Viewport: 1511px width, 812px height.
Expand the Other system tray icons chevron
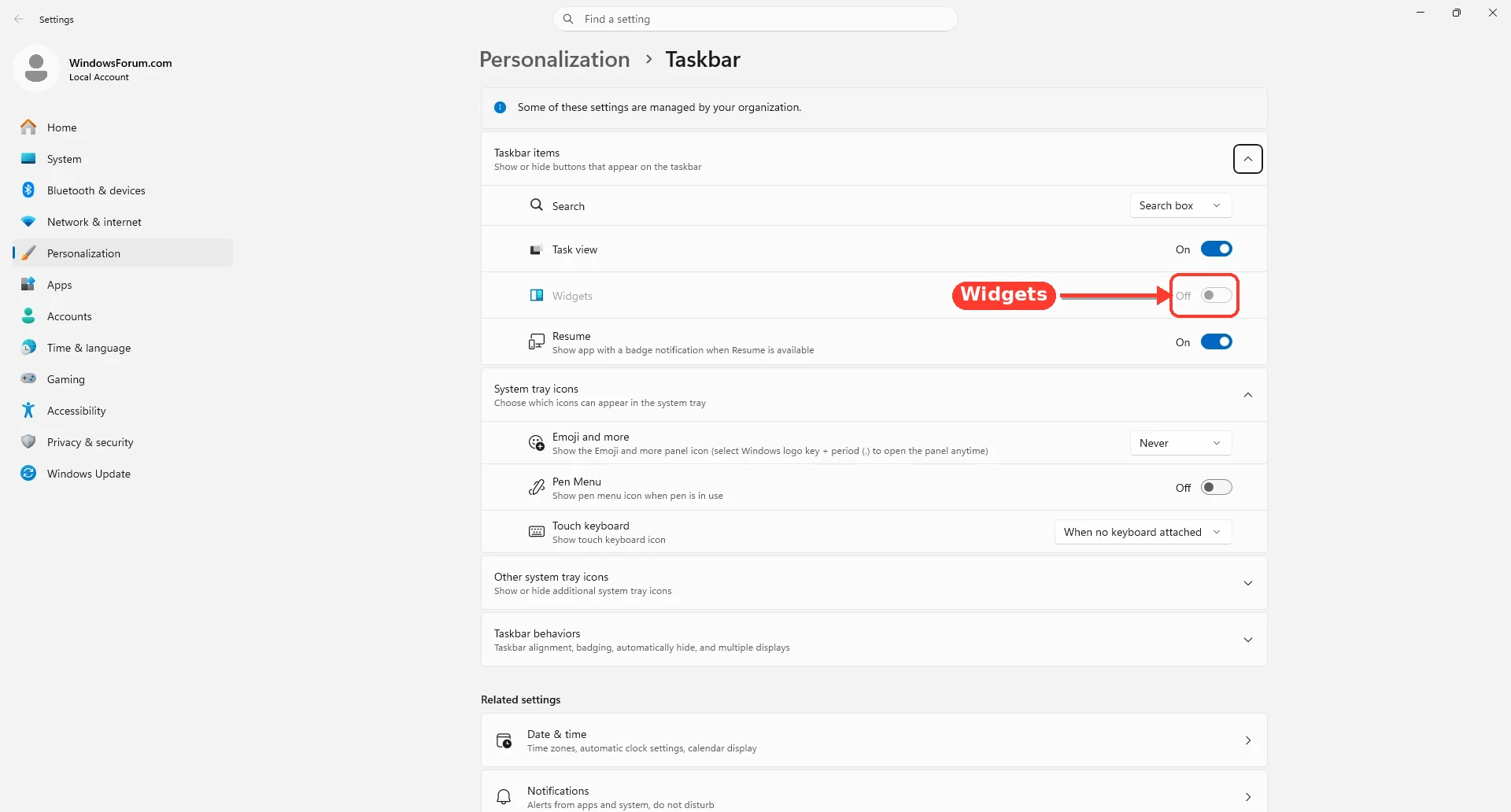(x=1248, y=583)
